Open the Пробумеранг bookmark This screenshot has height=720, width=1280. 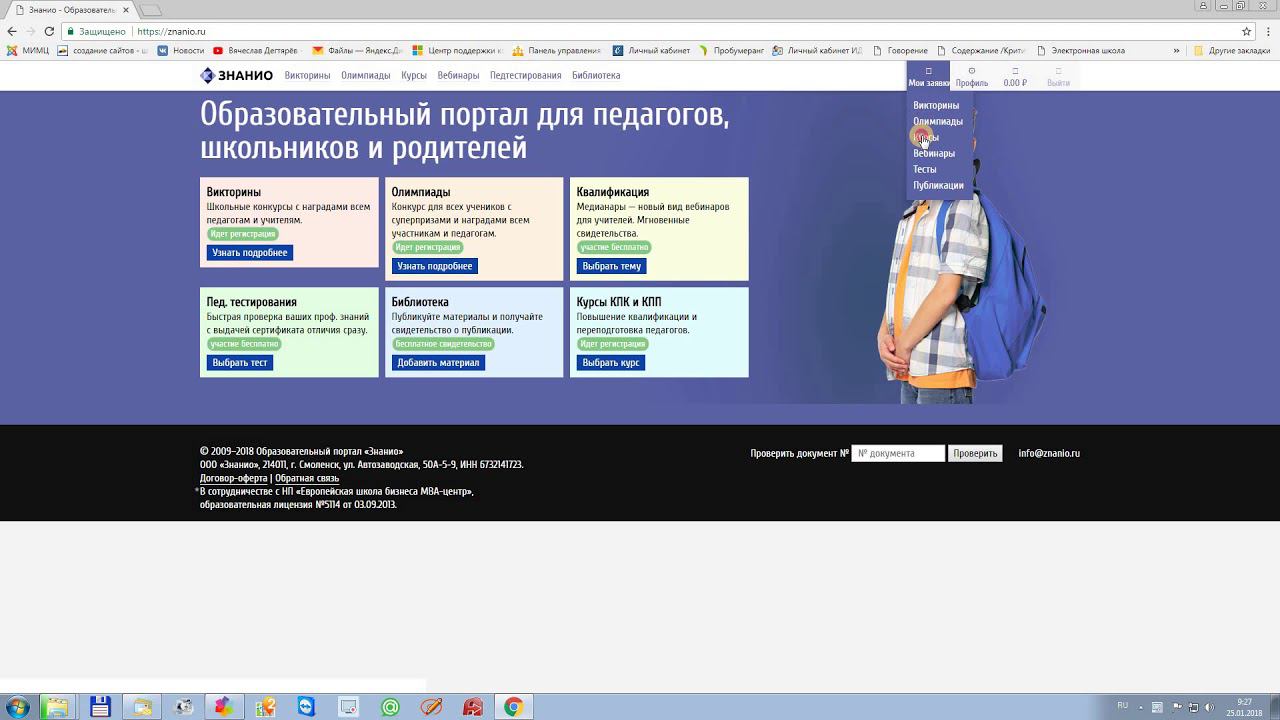[x=732, y=50]
